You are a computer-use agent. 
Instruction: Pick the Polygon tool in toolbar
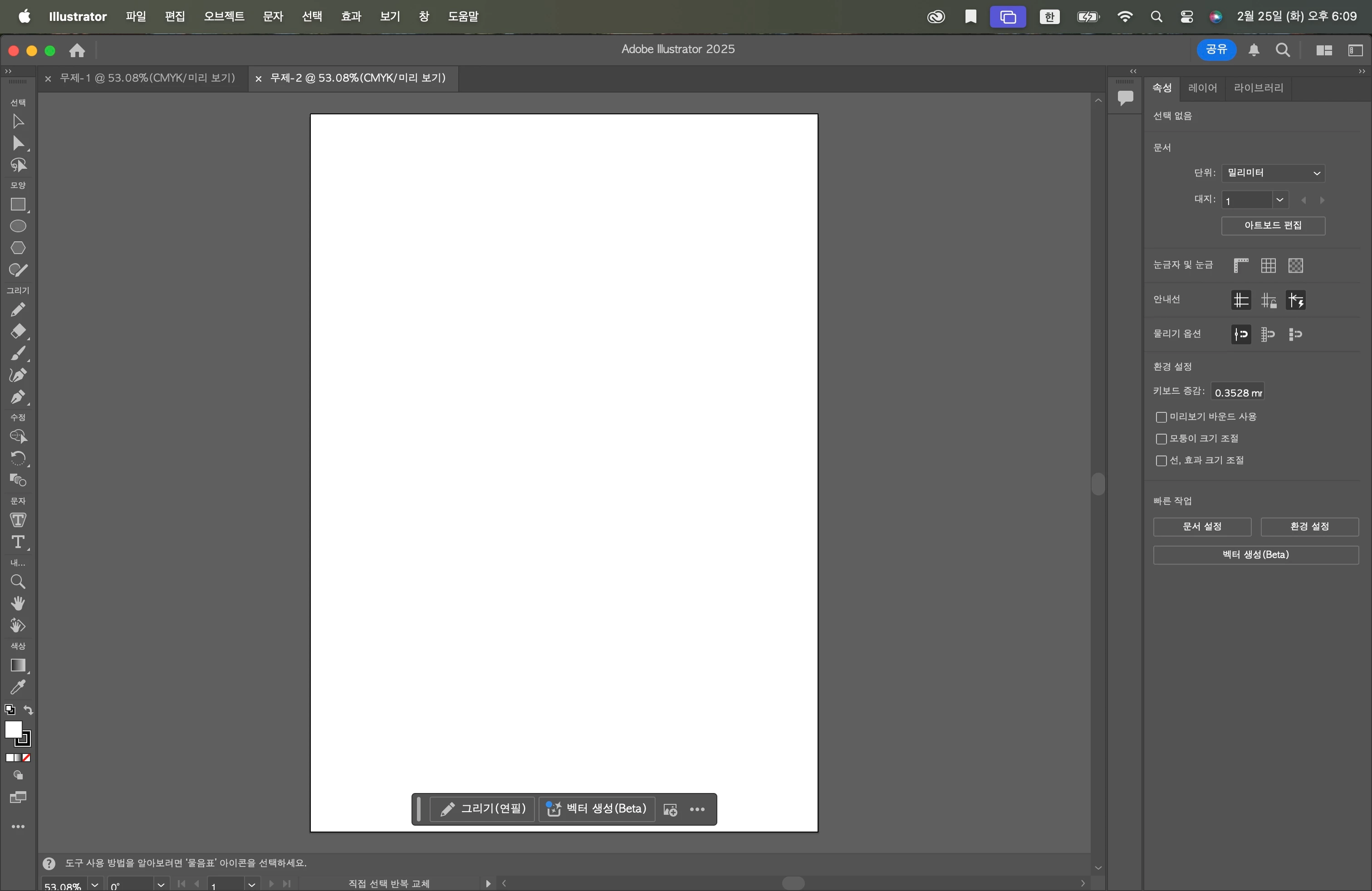tap(18, 248)
